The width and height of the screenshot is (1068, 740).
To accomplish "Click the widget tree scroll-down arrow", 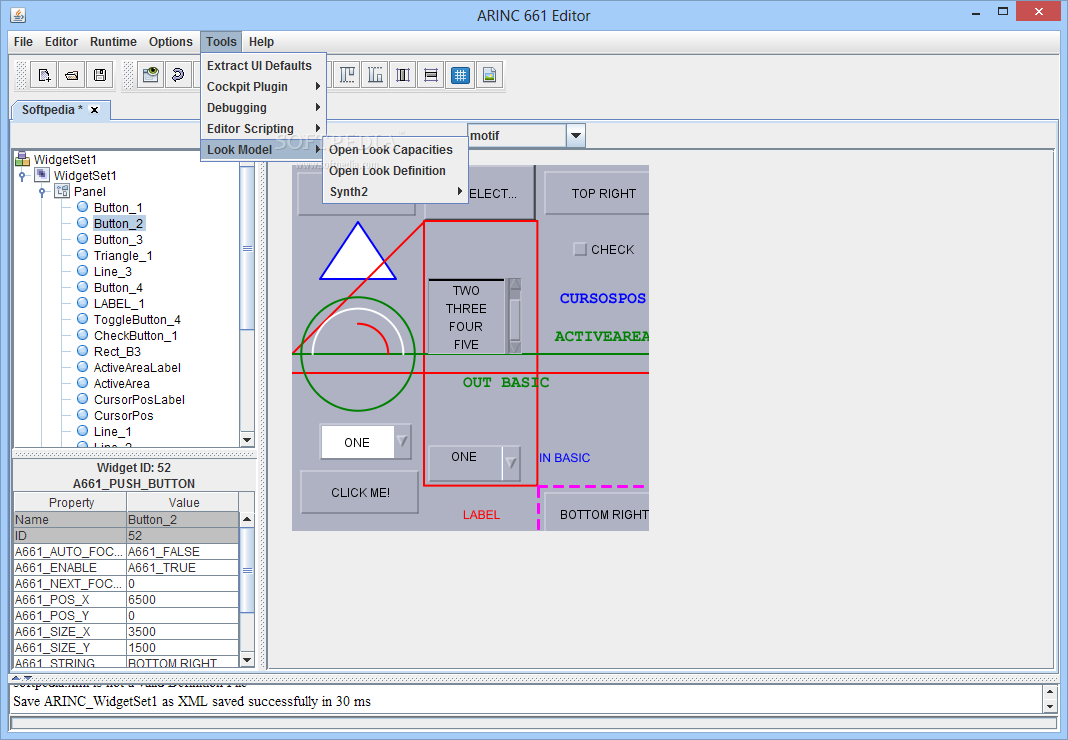I will point(247,440).
